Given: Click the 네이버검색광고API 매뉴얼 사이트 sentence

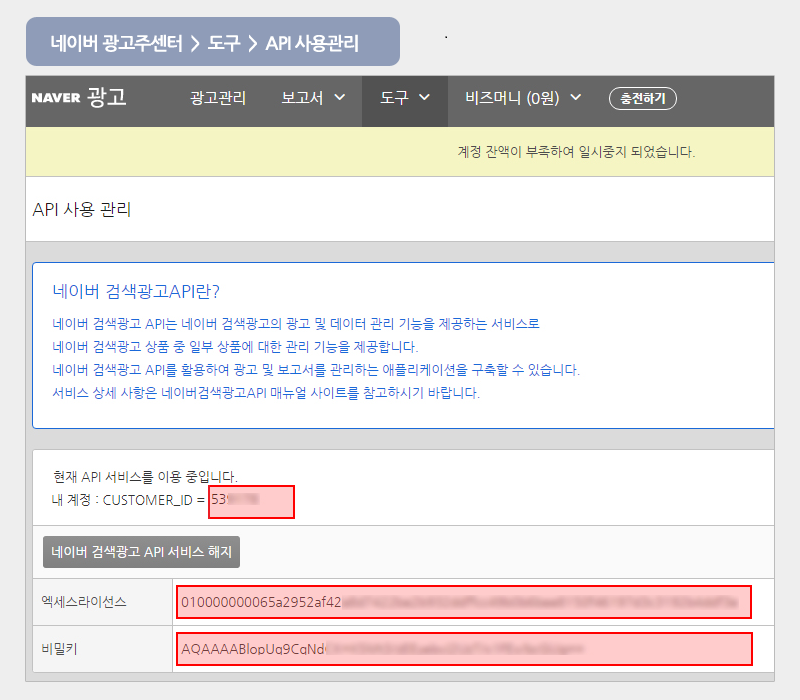Looking at the screenshot, I should coord(266,393).
